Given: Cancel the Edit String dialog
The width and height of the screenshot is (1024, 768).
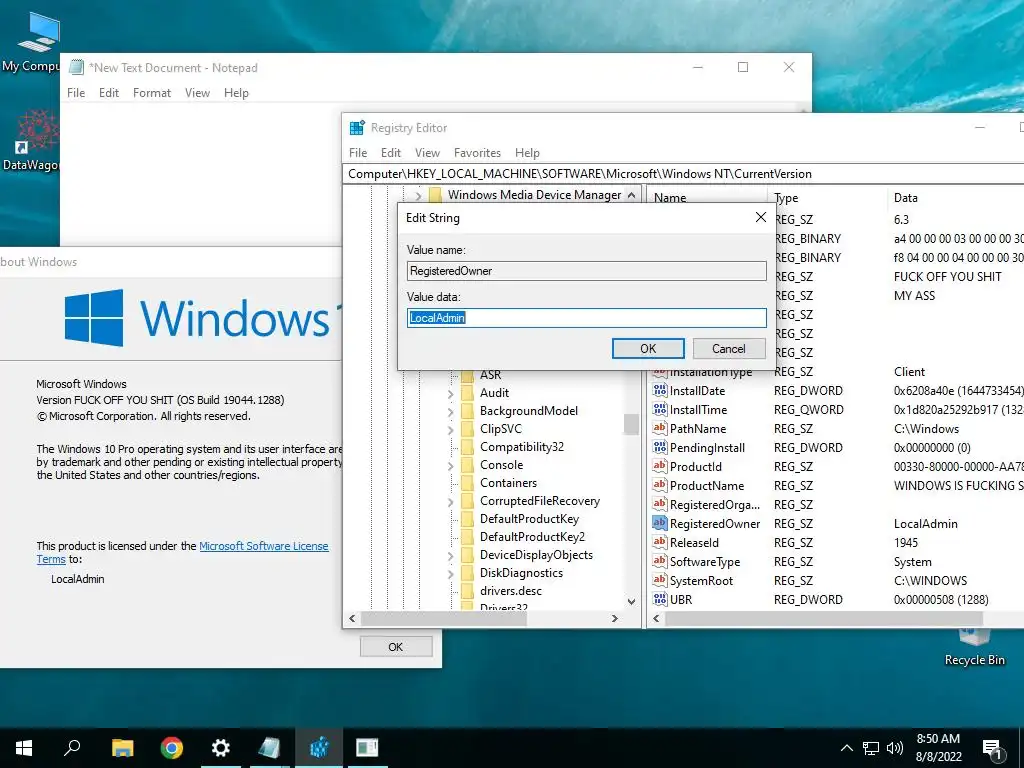Looking at the screenshot, I should click(729, 349).
